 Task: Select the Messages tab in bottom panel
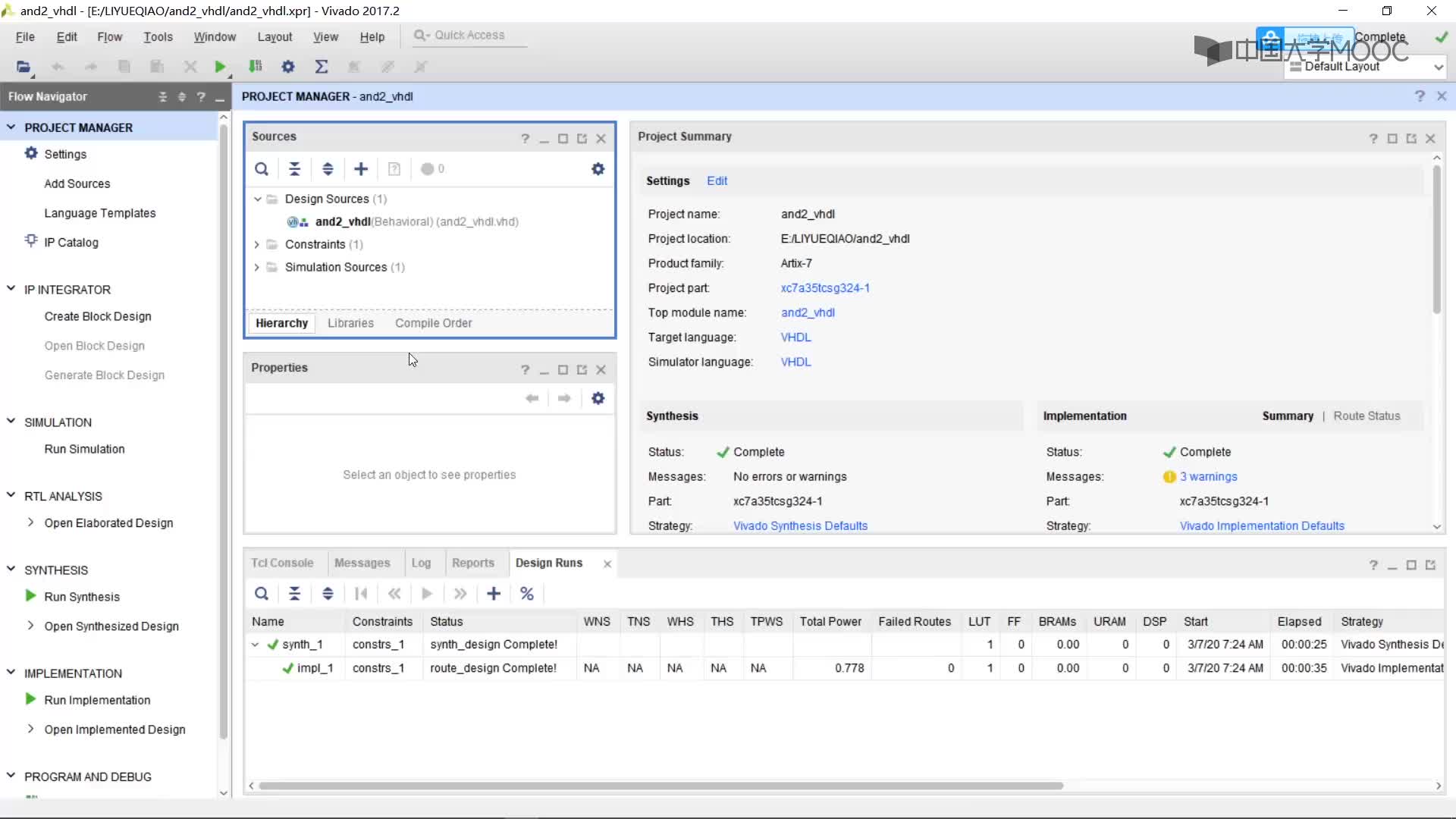[362, 562]
